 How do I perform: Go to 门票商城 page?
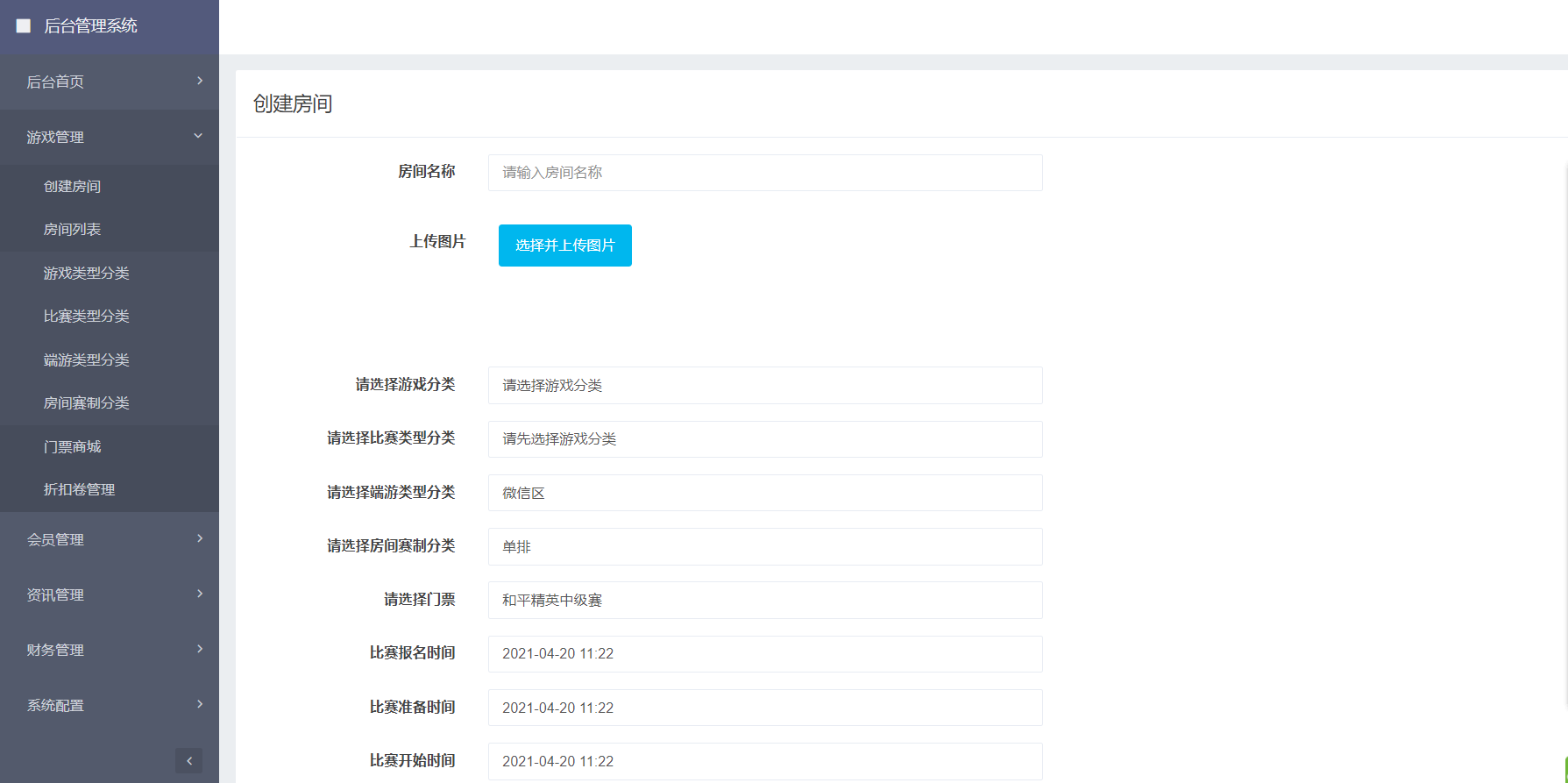72,447
